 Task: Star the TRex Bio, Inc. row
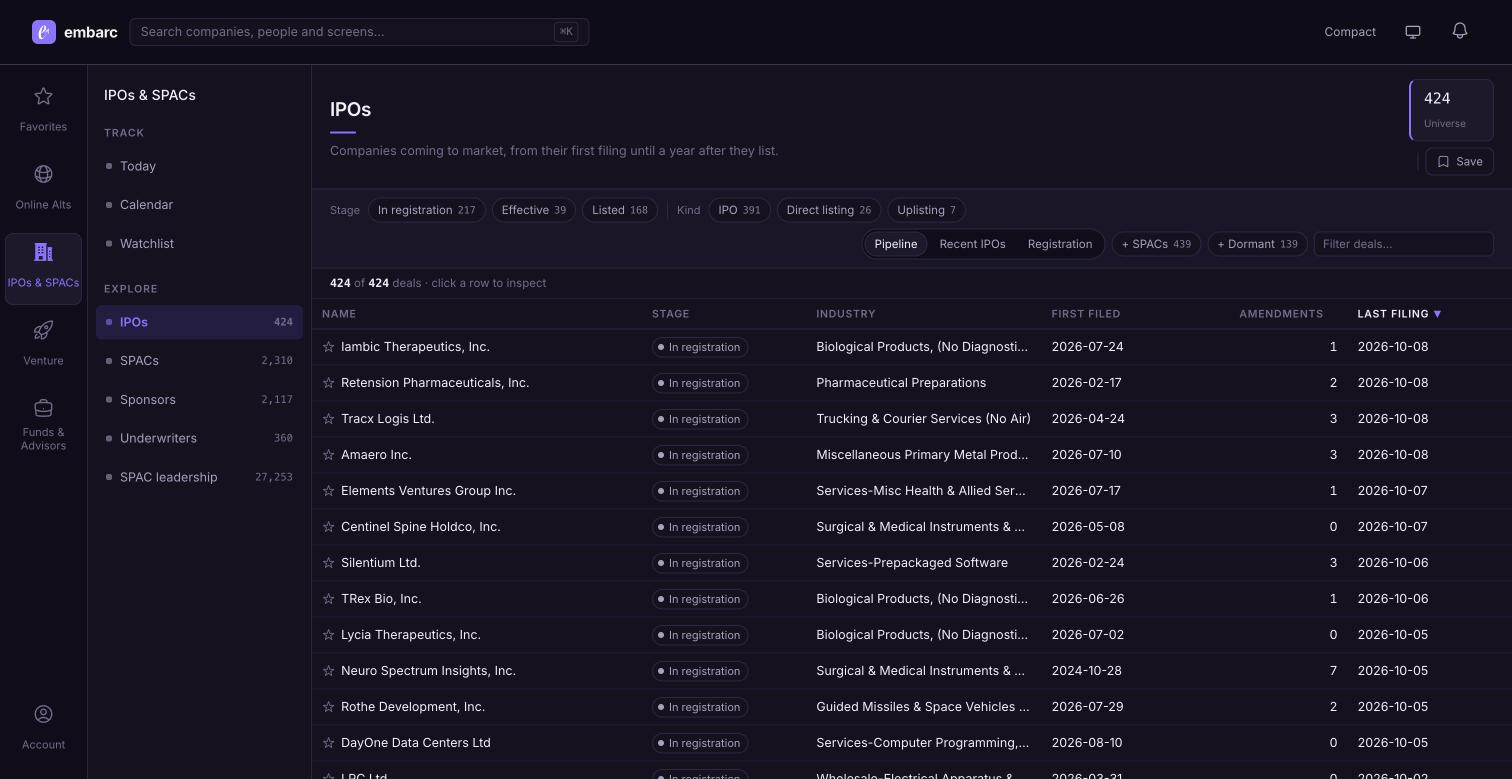point(328,599)
